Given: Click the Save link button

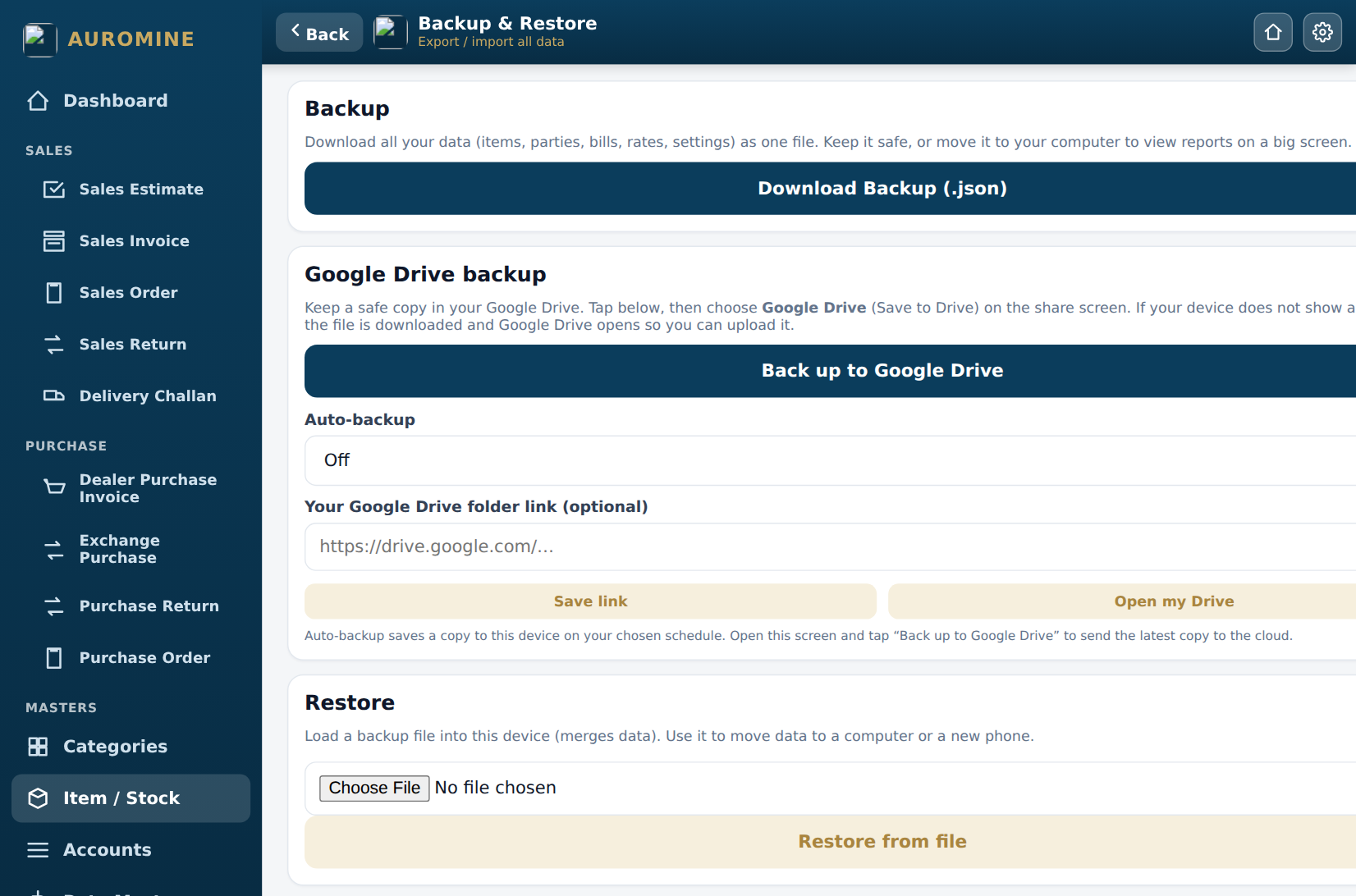Looking at the screenshot, I should (x=590, y=601).
